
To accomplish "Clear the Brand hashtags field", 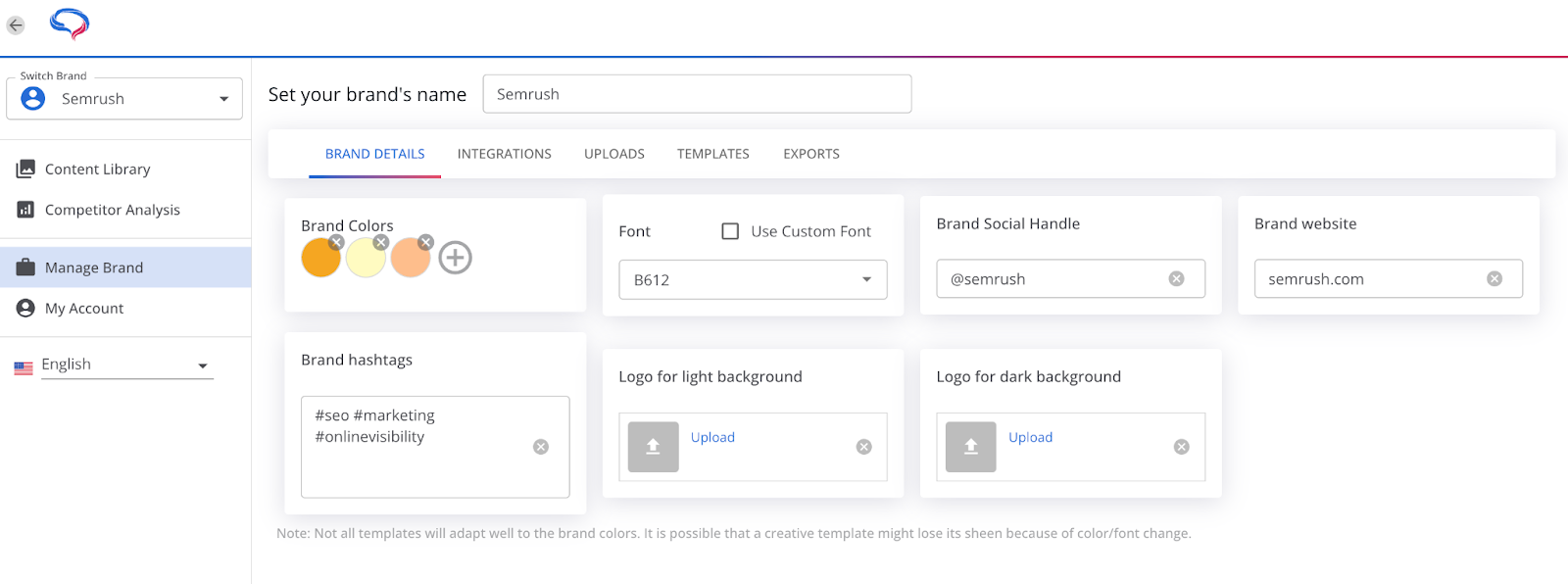I will (x=541, y=447).
